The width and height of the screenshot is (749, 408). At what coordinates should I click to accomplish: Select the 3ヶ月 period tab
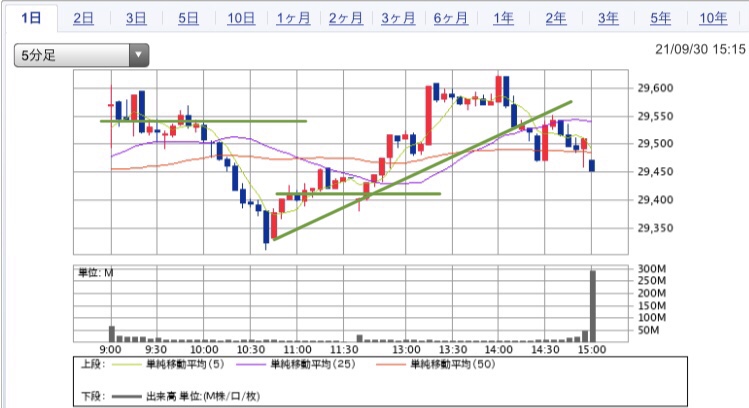point(398,18)
